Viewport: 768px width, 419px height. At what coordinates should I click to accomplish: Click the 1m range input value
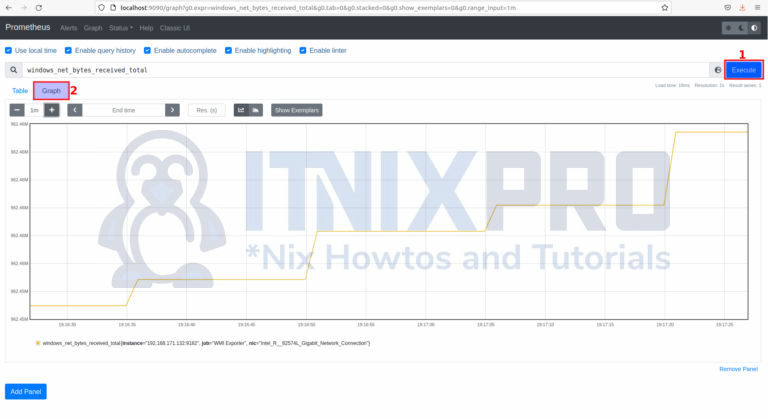tap(34, 110)
